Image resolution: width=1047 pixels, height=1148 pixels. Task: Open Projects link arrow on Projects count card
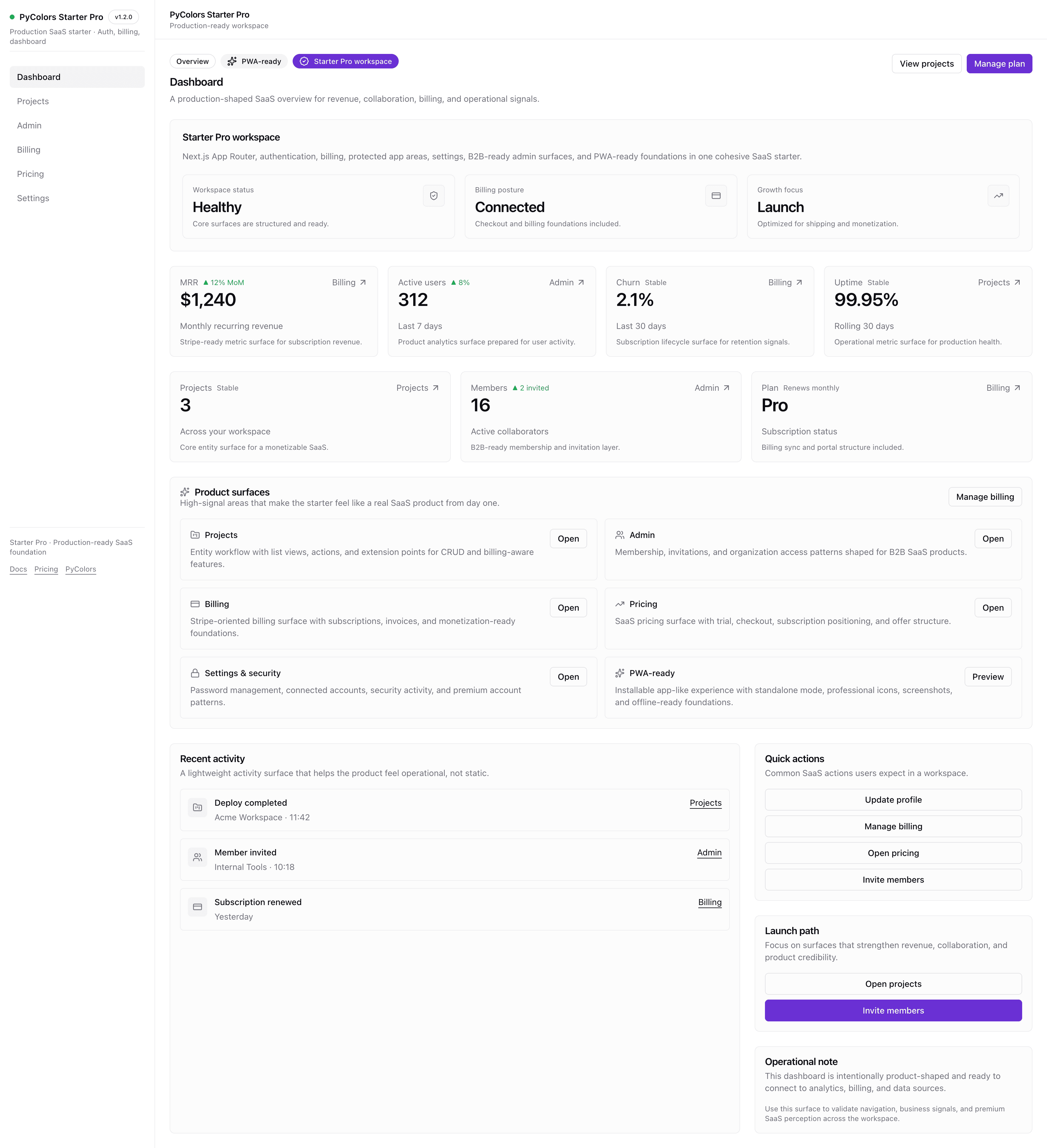point(436,388)
